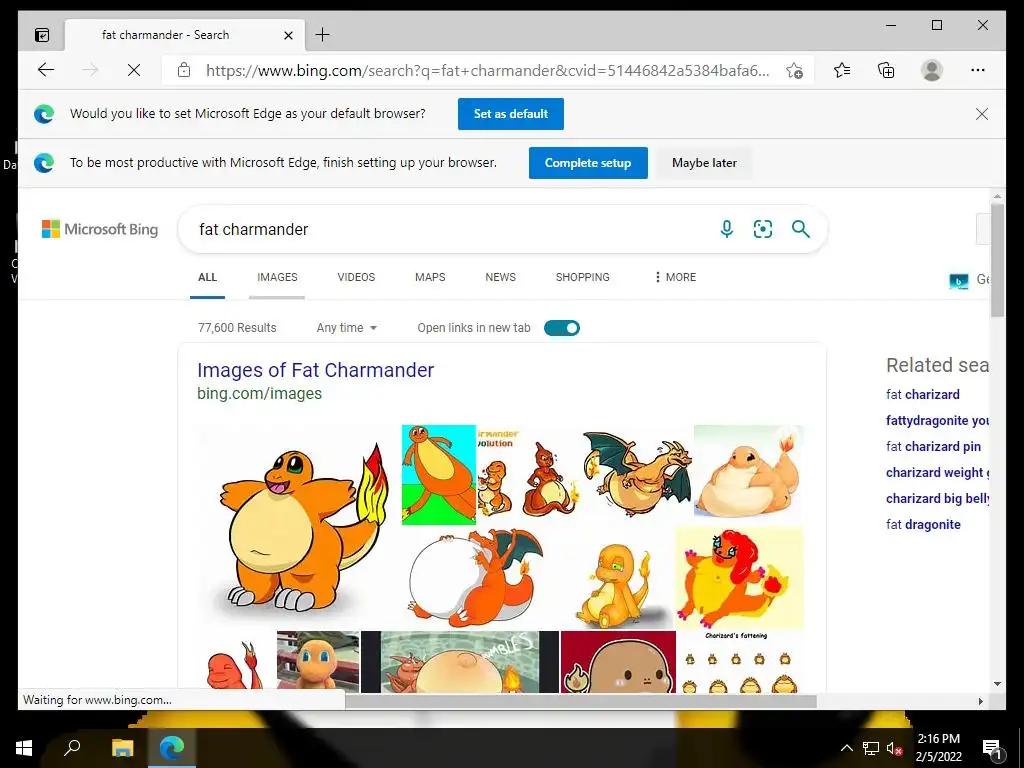
Task: Toggle Open links in new tab switch
Action: (x=562, y=328)
